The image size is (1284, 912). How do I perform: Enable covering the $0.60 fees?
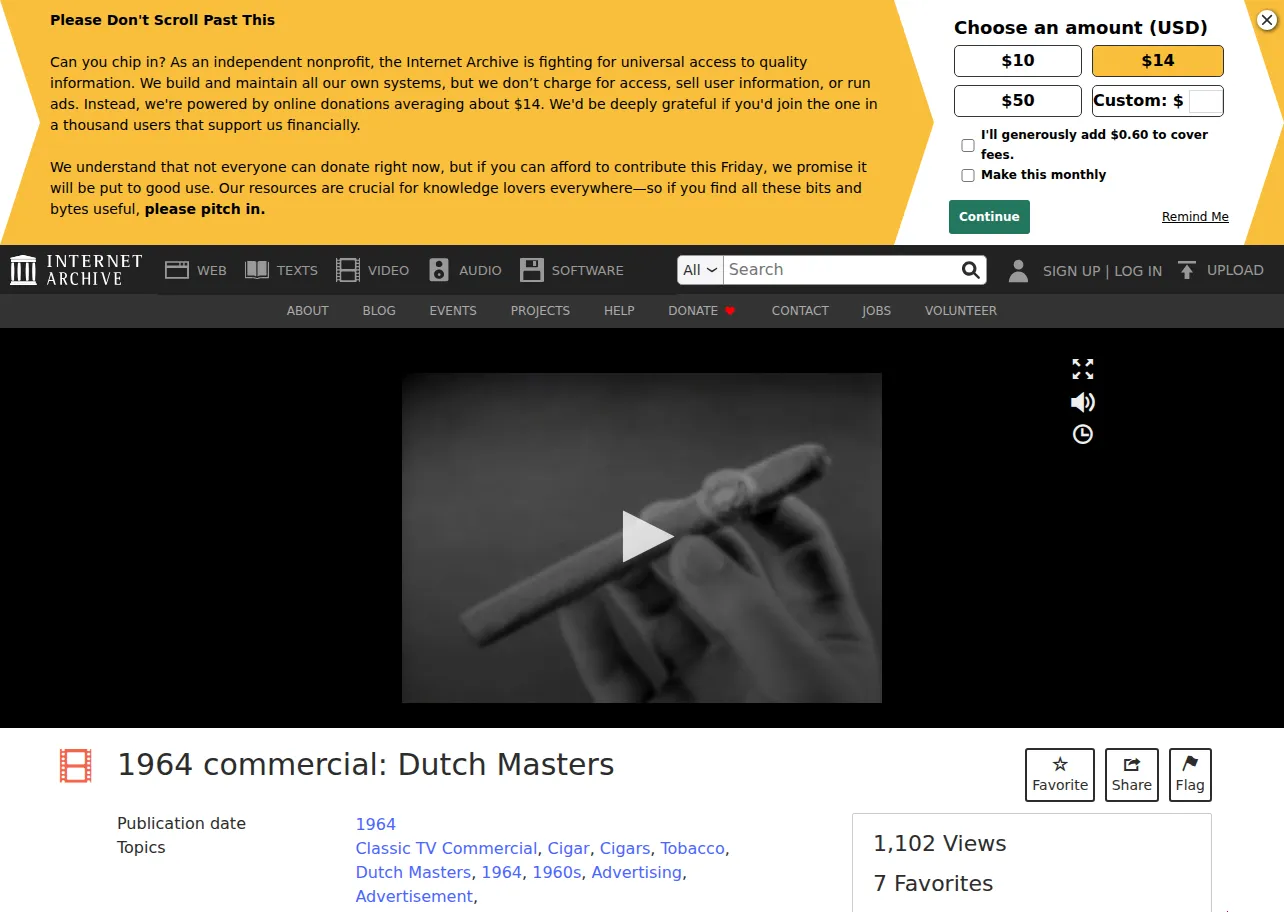tap(968, 145)
